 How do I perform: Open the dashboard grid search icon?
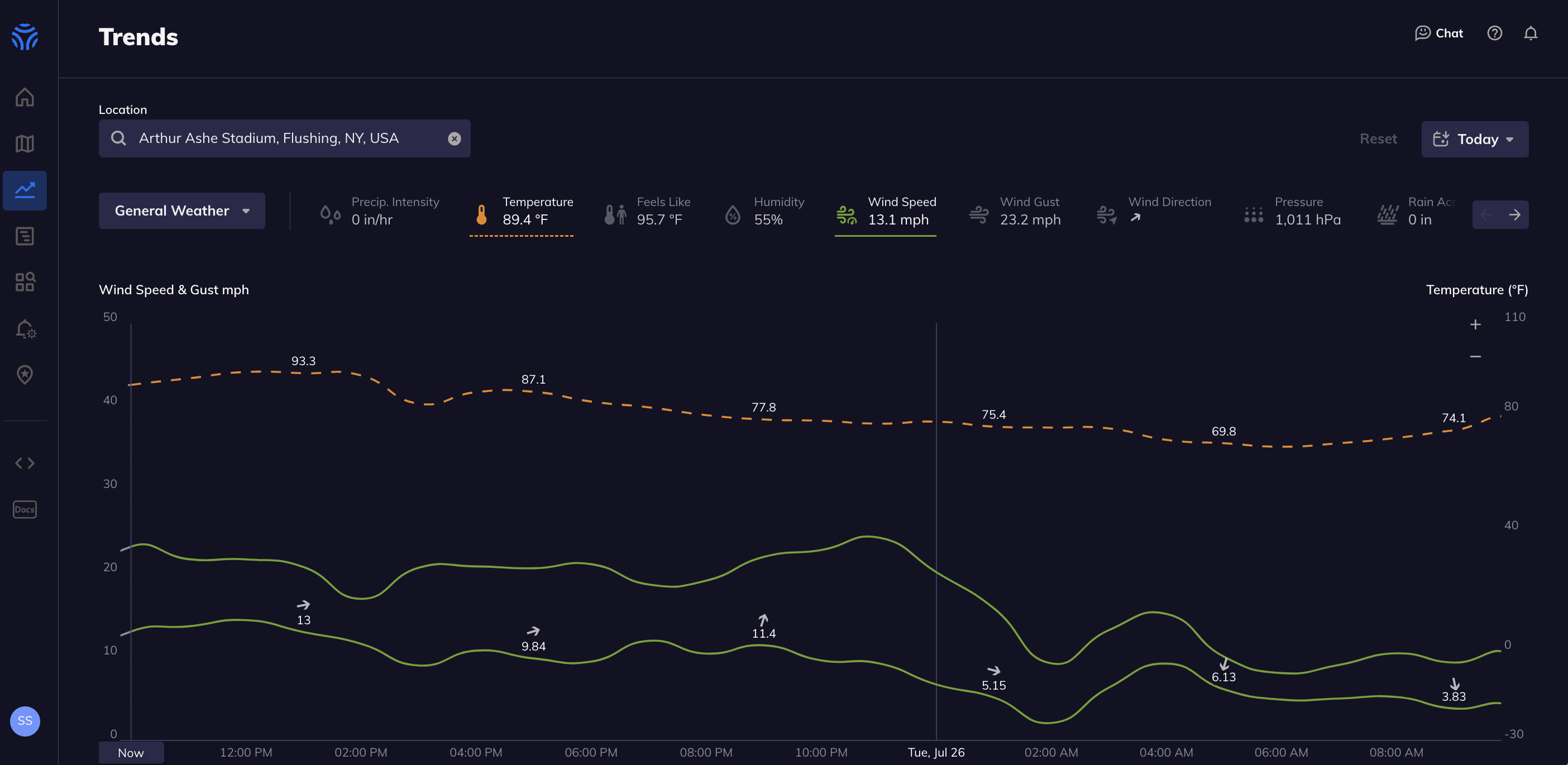click(x=25, y=282)
